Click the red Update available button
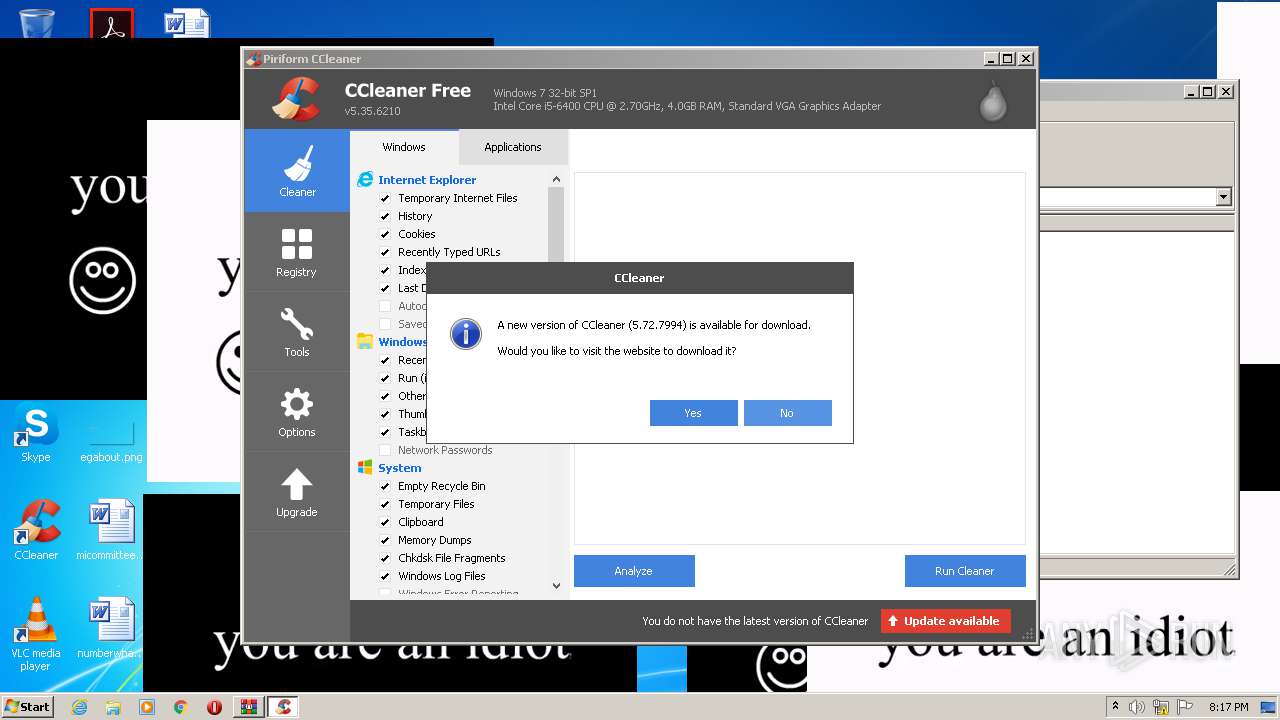1280x720 pixels. pyautogui.click(x=946, y=621)
